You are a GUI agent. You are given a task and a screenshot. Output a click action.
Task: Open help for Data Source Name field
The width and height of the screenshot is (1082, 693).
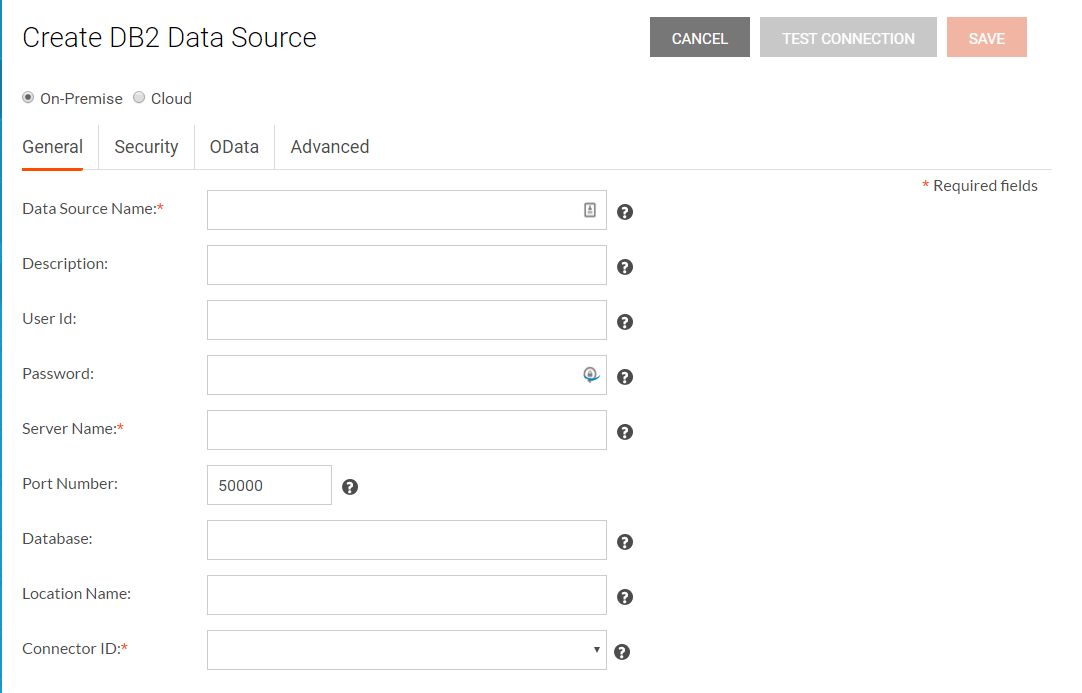tap(624, 212)
